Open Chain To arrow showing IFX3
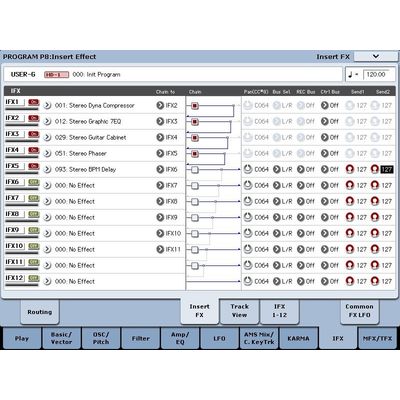Image resolution: width=400 pixels, height=400 pixels. pyautogui.click(x=160, y=121)
